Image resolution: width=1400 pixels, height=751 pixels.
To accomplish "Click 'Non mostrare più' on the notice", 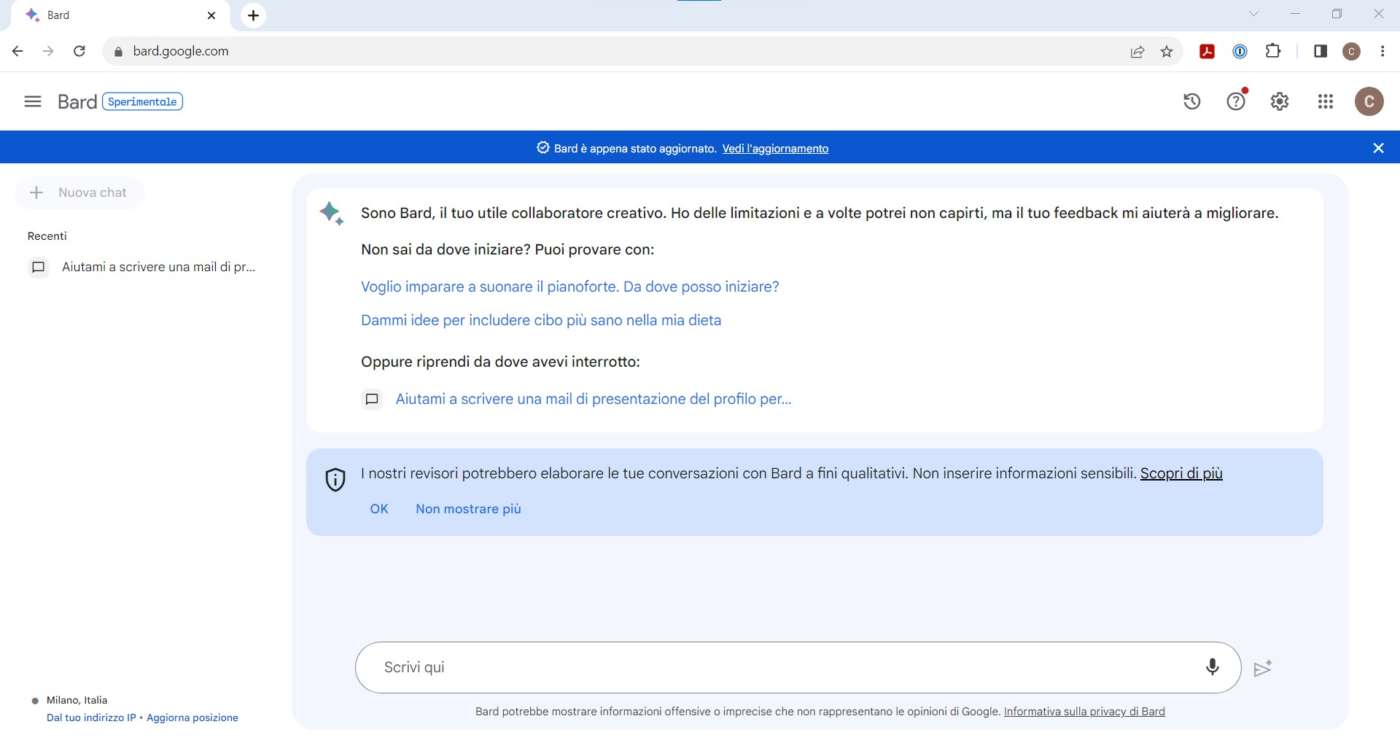I will coord(468,509).
